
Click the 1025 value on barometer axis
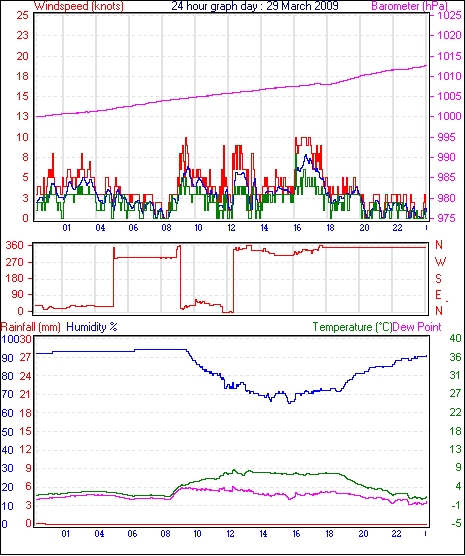(x=449, y=16)
